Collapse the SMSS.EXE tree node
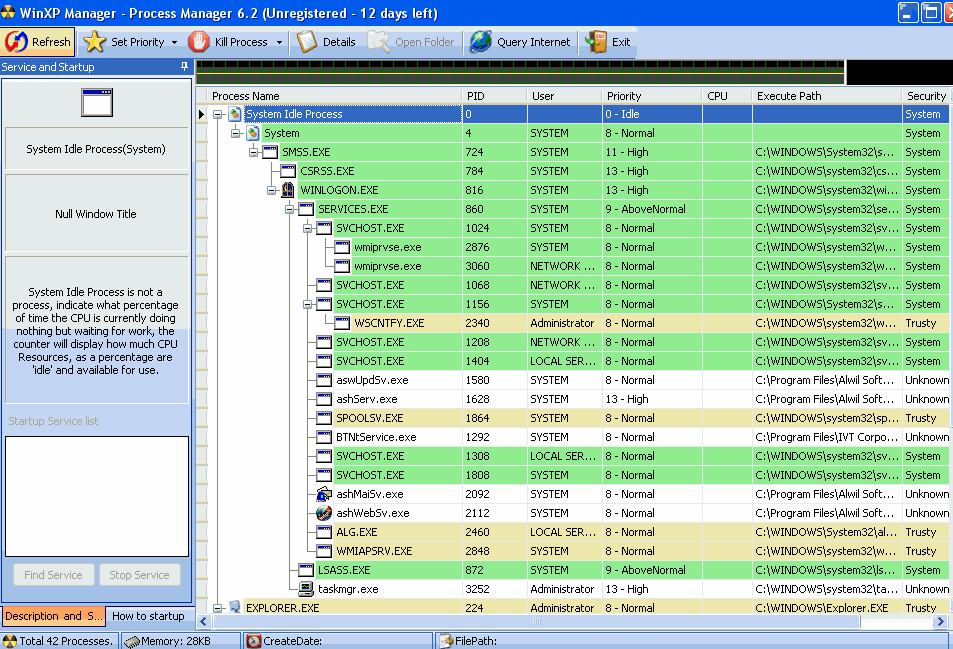953x649 pixels. coord(253,152)
